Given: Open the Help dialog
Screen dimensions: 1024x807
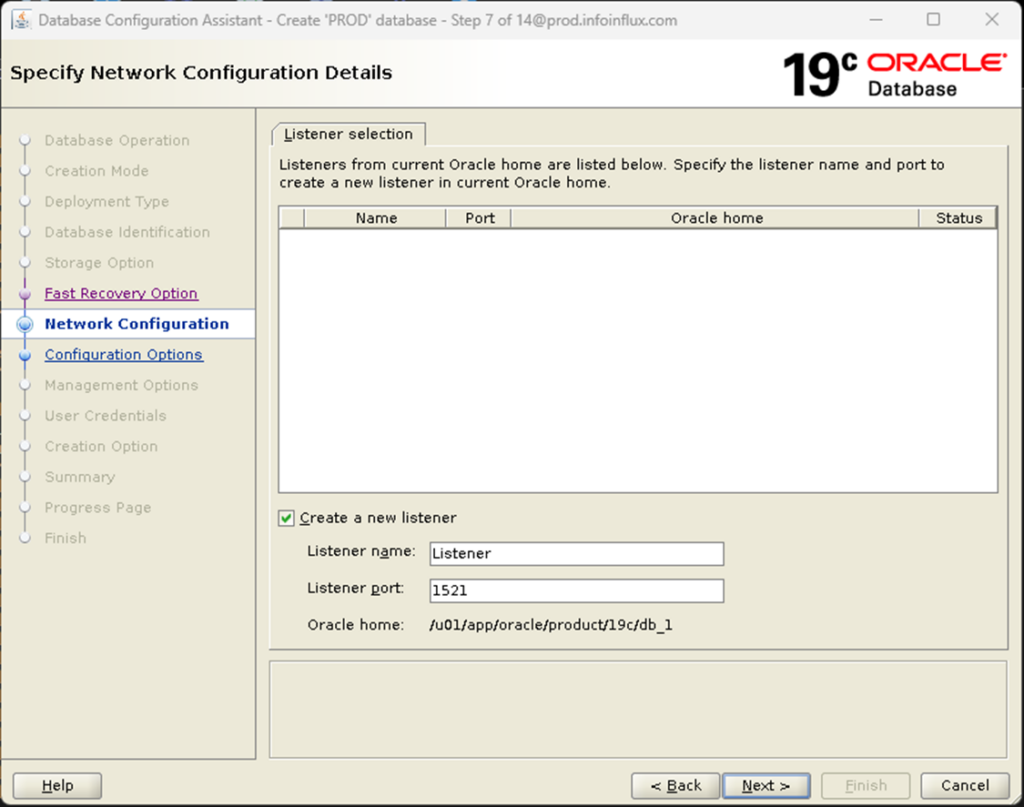Looking at the screenshot, I should click(x=56, y=785).
